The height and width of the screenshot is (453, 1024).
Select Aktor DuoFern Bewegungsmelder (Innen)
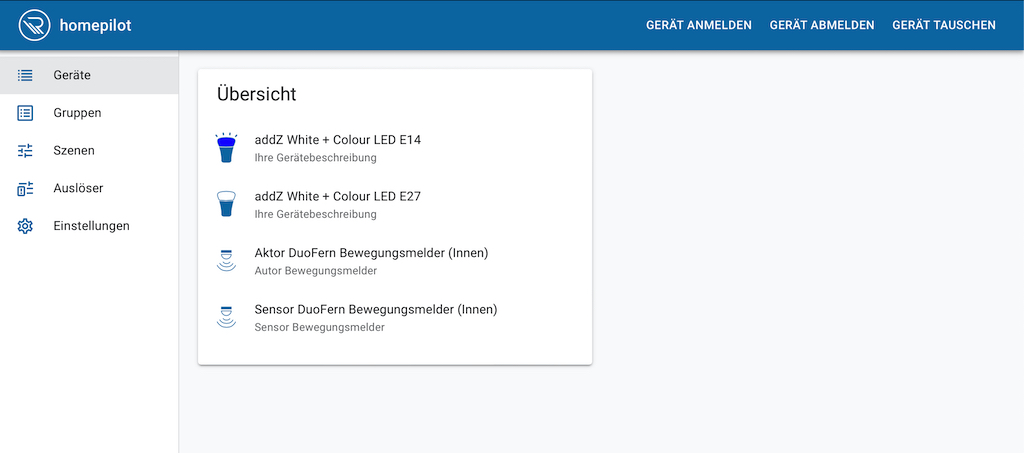tap(395, 260)
